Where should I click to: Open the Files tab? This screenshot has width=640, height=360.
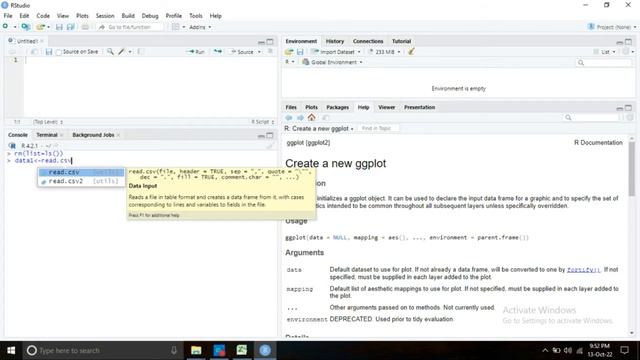coord(291,107)
